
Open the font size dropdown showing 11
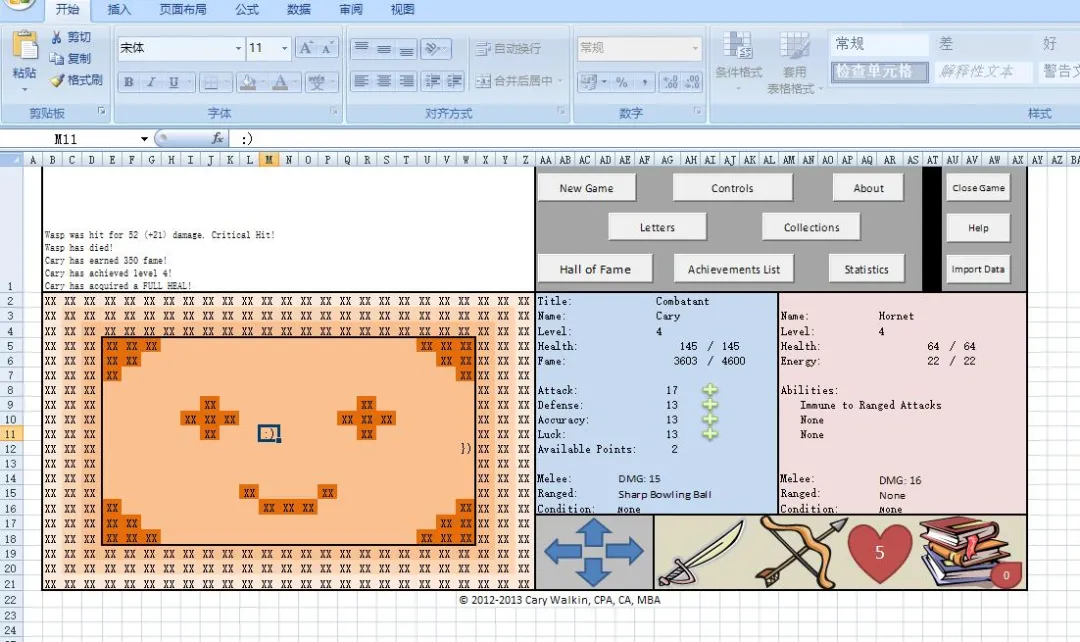pyautogui.click(x=284, y=48)
